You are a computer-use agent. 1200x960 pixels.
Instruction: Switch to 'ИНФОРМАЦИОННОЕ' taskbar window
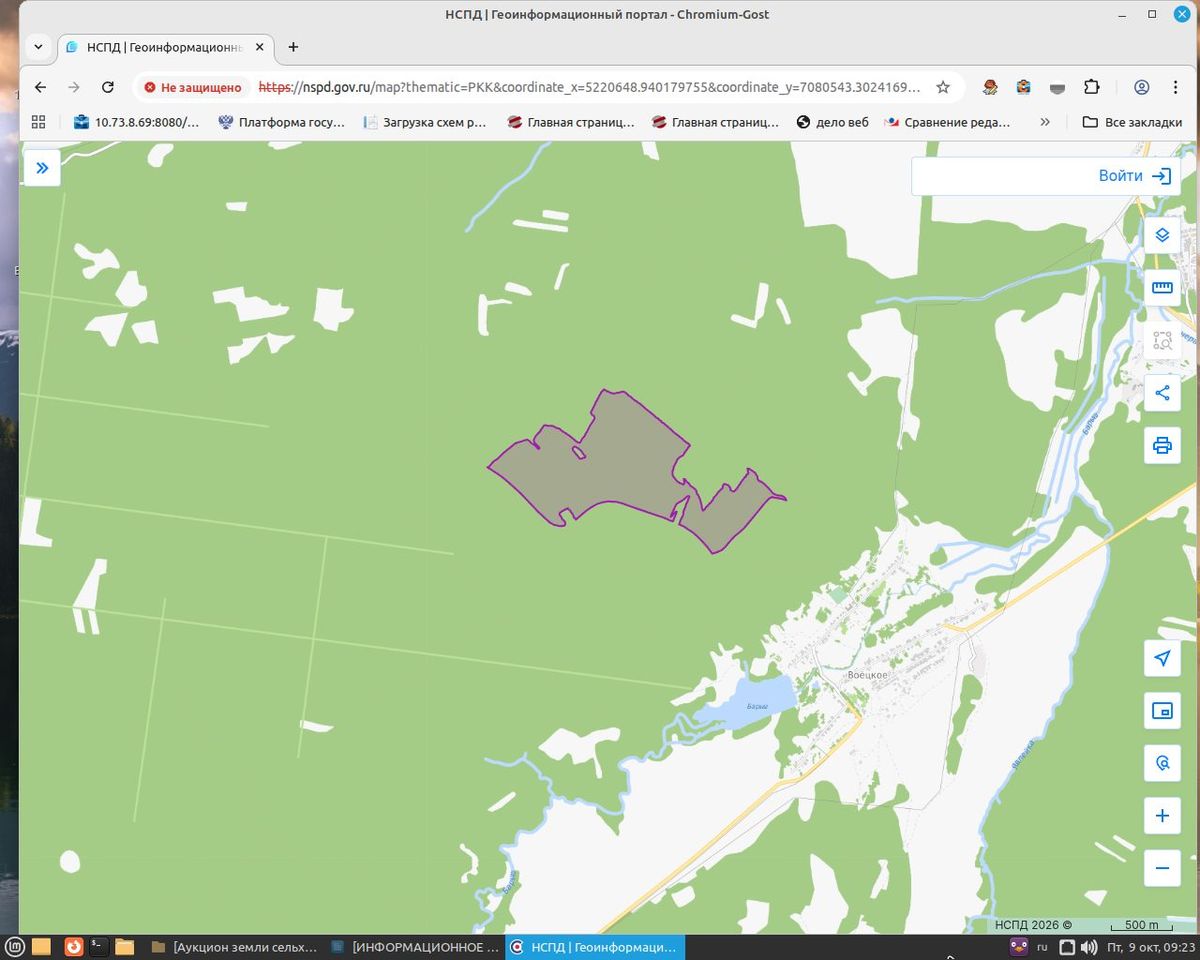coord(415,947)
